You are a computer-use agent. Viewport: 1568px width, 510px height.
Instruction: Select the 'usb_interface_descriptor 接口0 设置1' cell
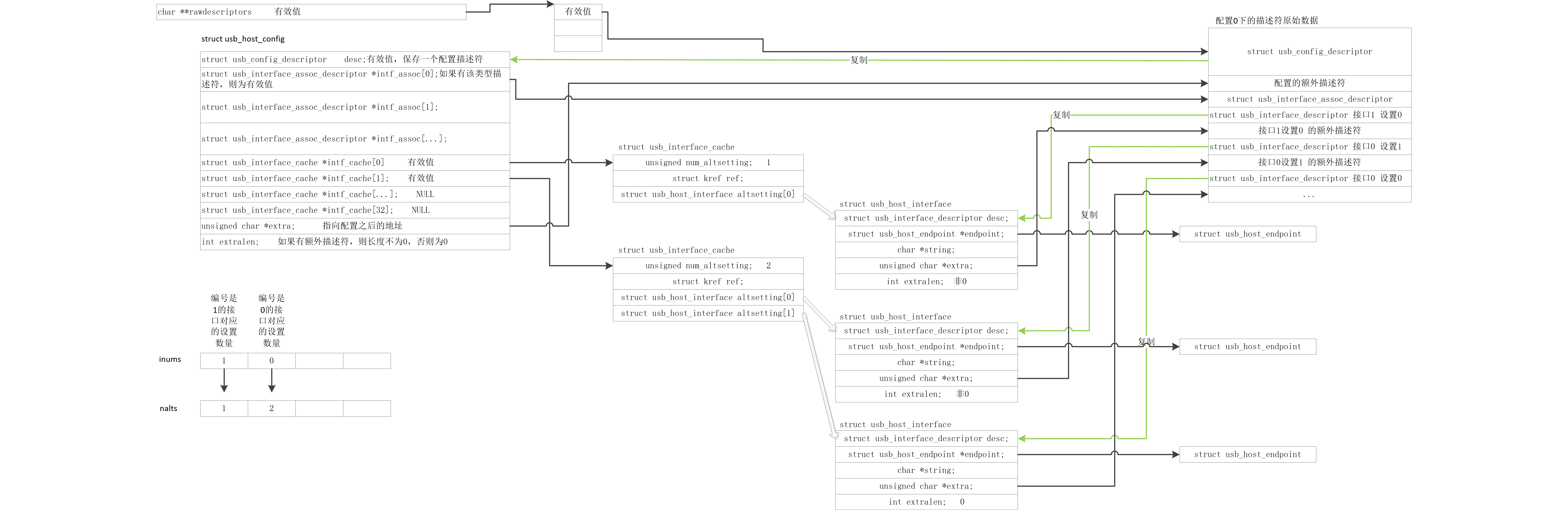[x=1309, y=147]
